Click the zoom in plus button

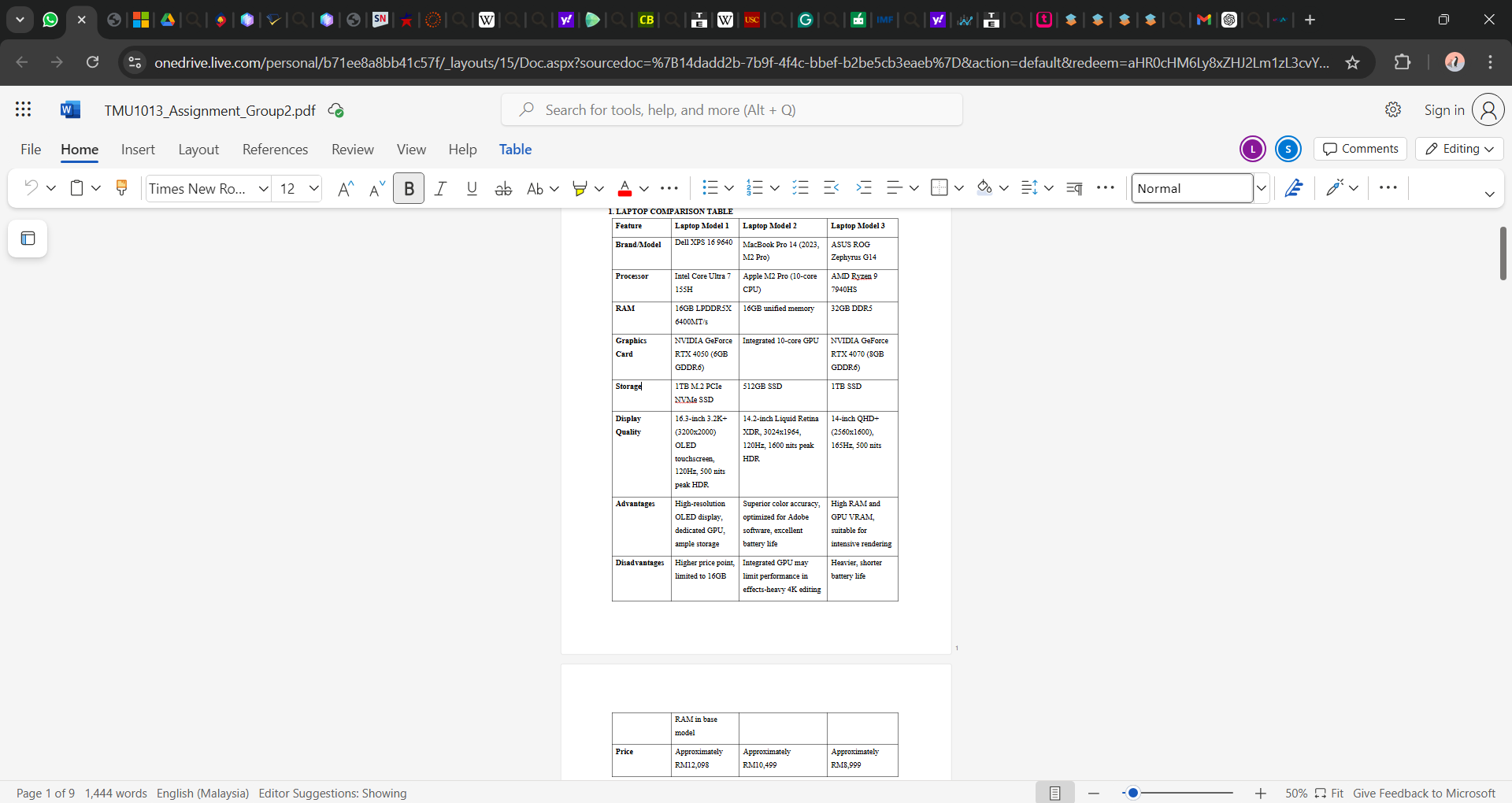click(x=1261, y=793)
